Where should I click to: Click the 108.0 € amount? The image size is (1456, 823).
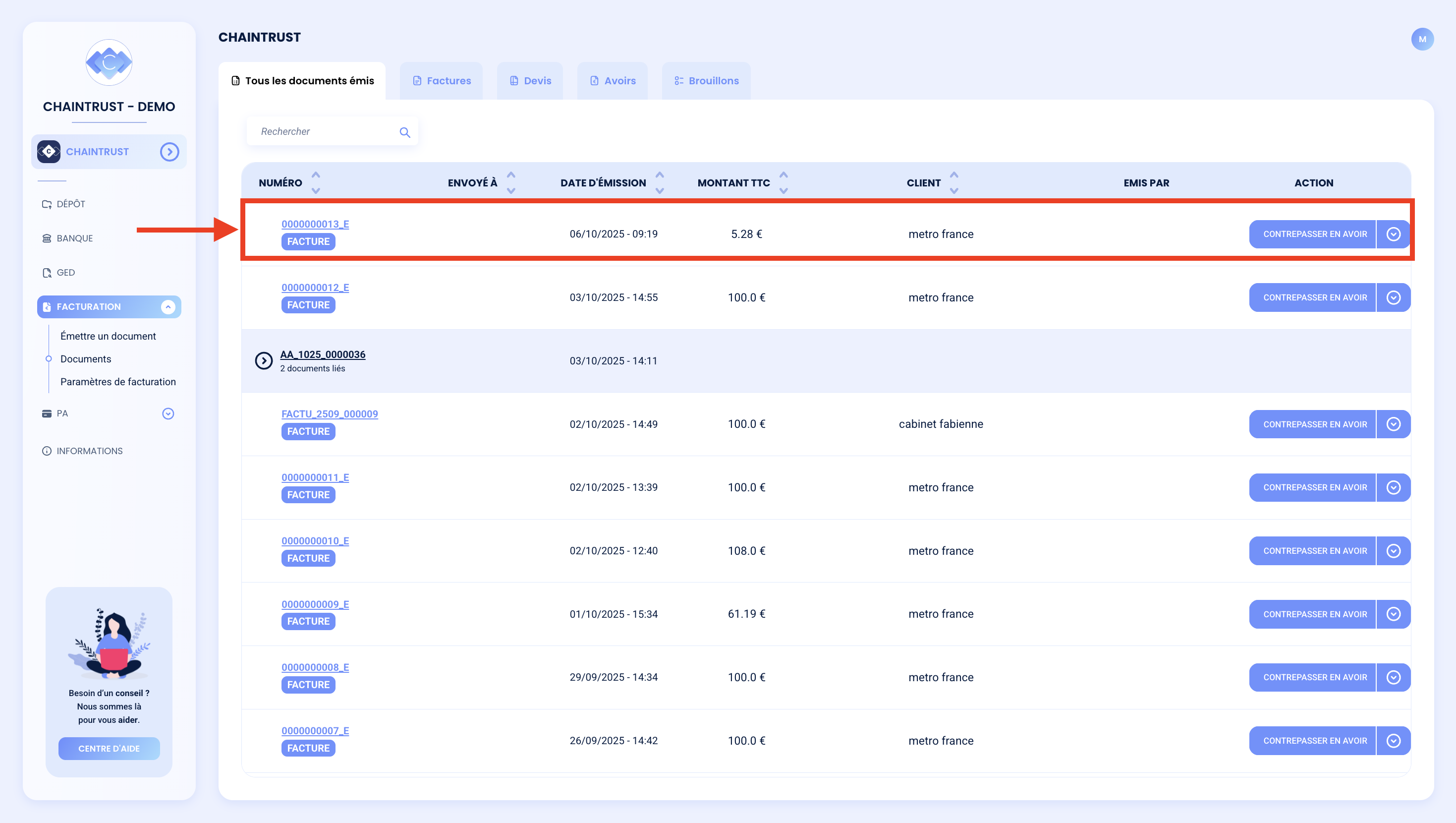(x=746, y=550)
